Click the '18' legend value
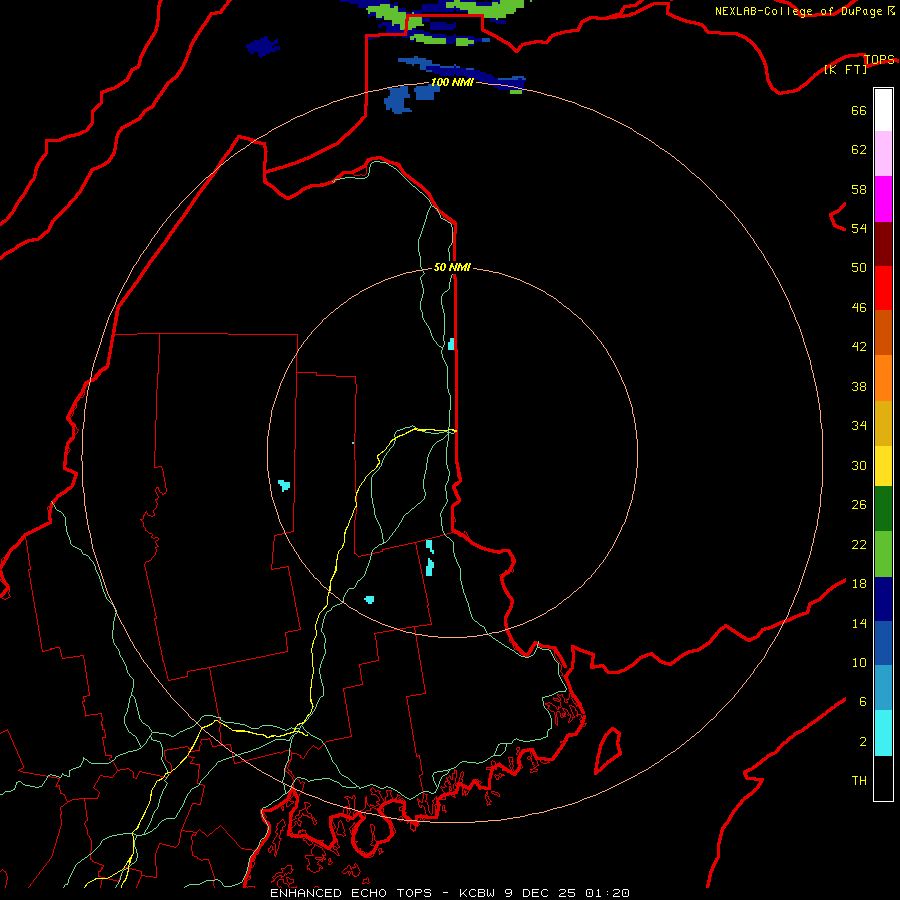900x900 pixels. (x=859, y=584)
